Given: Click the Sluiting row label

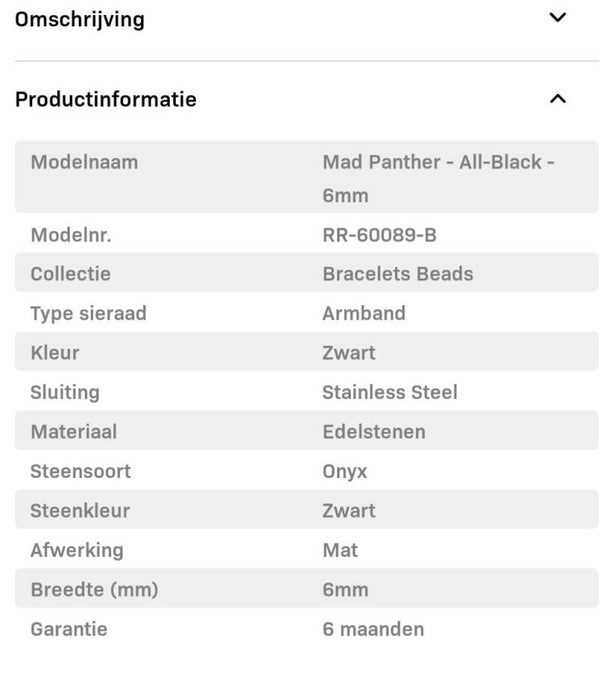Looking at the screenshot, I should 65,392.
